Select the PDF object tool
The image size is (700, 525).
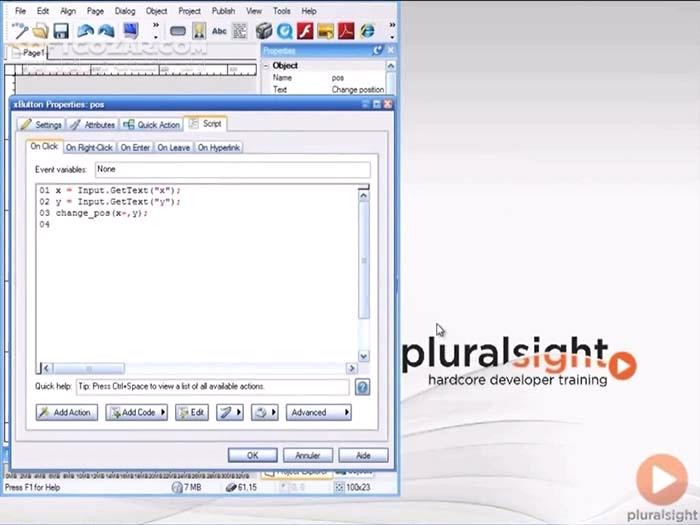[346, 31]
